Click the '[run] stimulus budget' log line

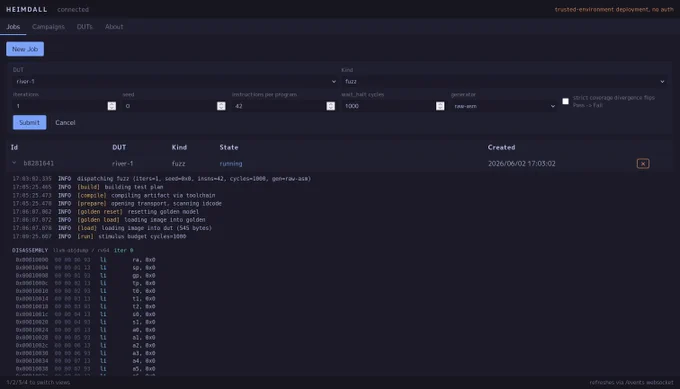[x=99, y=236]
